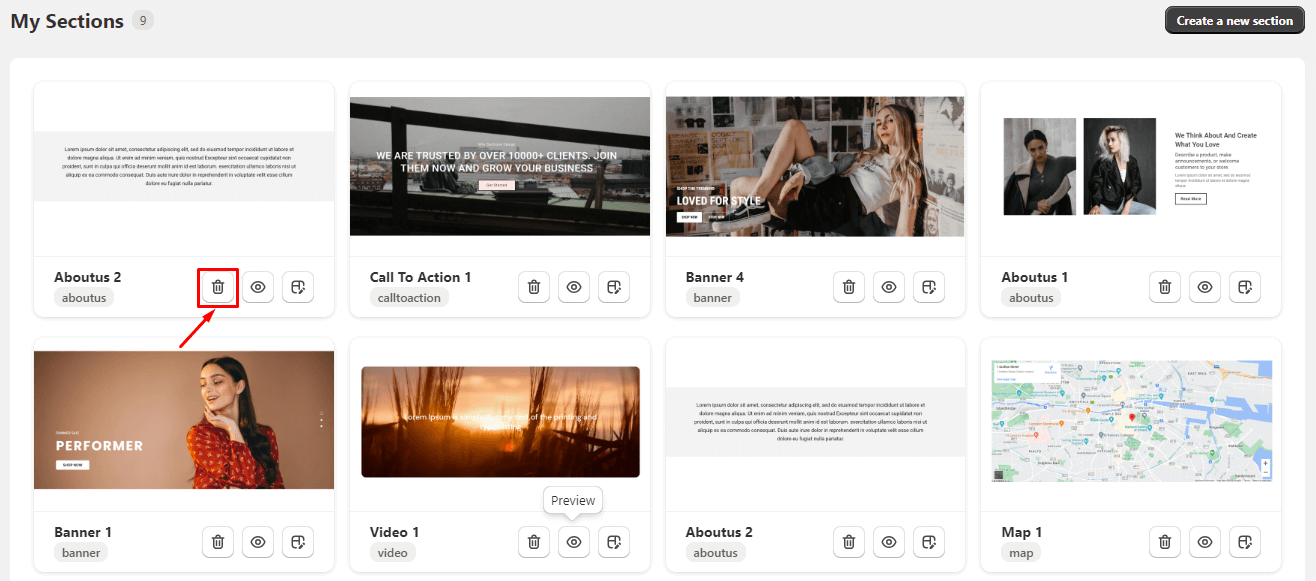Click the 'video' tag under Video 1

pyautogui.click(x=392, y=553)
